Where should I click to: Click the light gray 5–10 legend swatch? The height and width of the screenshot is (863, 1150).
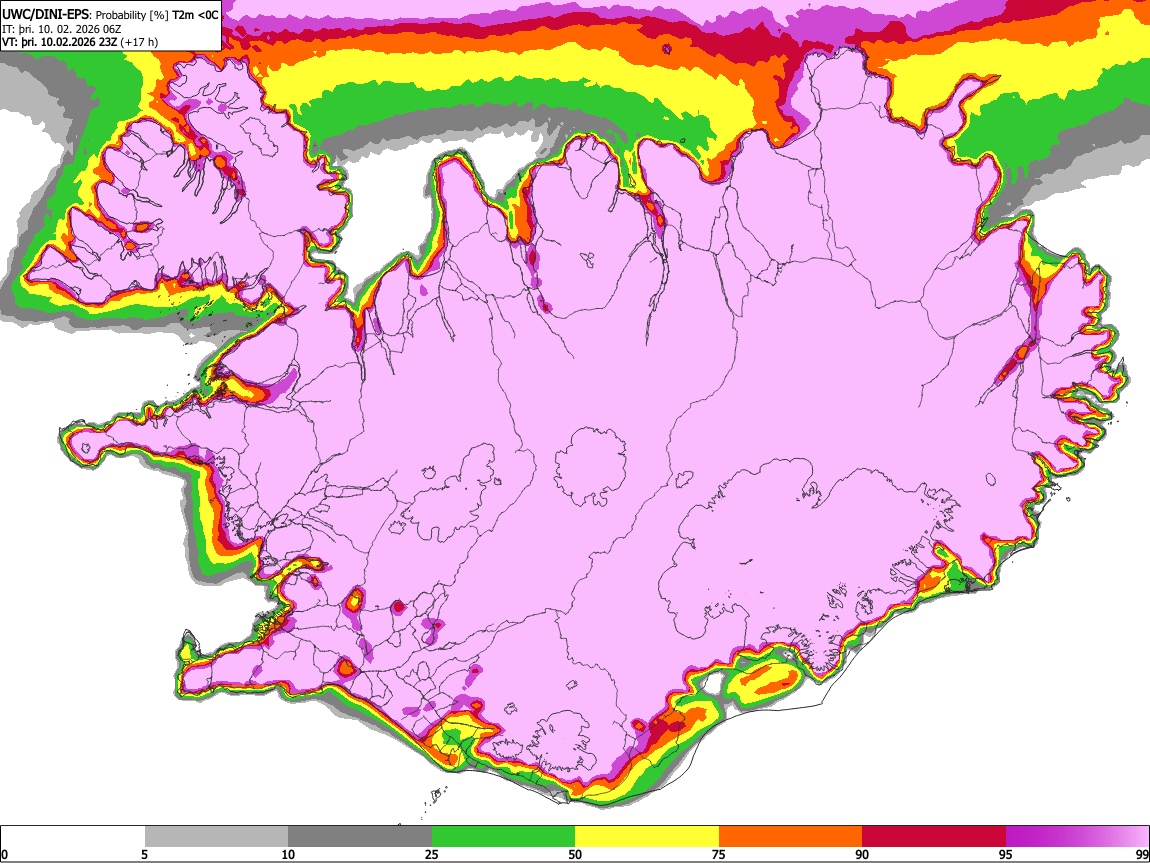click(x=216, y=836)
